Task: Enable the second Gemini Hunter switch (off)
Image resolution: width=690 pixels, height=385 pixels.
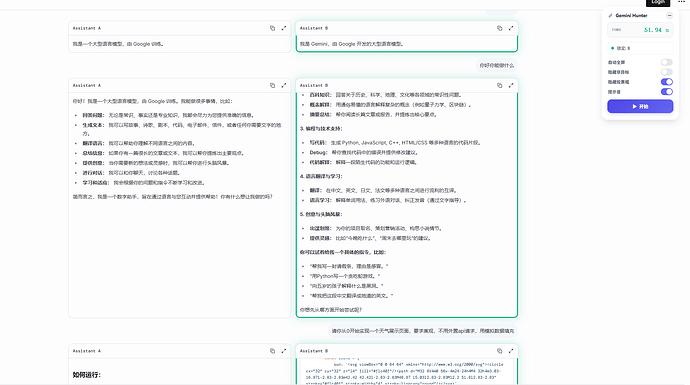Action: (x=666, y=72)
